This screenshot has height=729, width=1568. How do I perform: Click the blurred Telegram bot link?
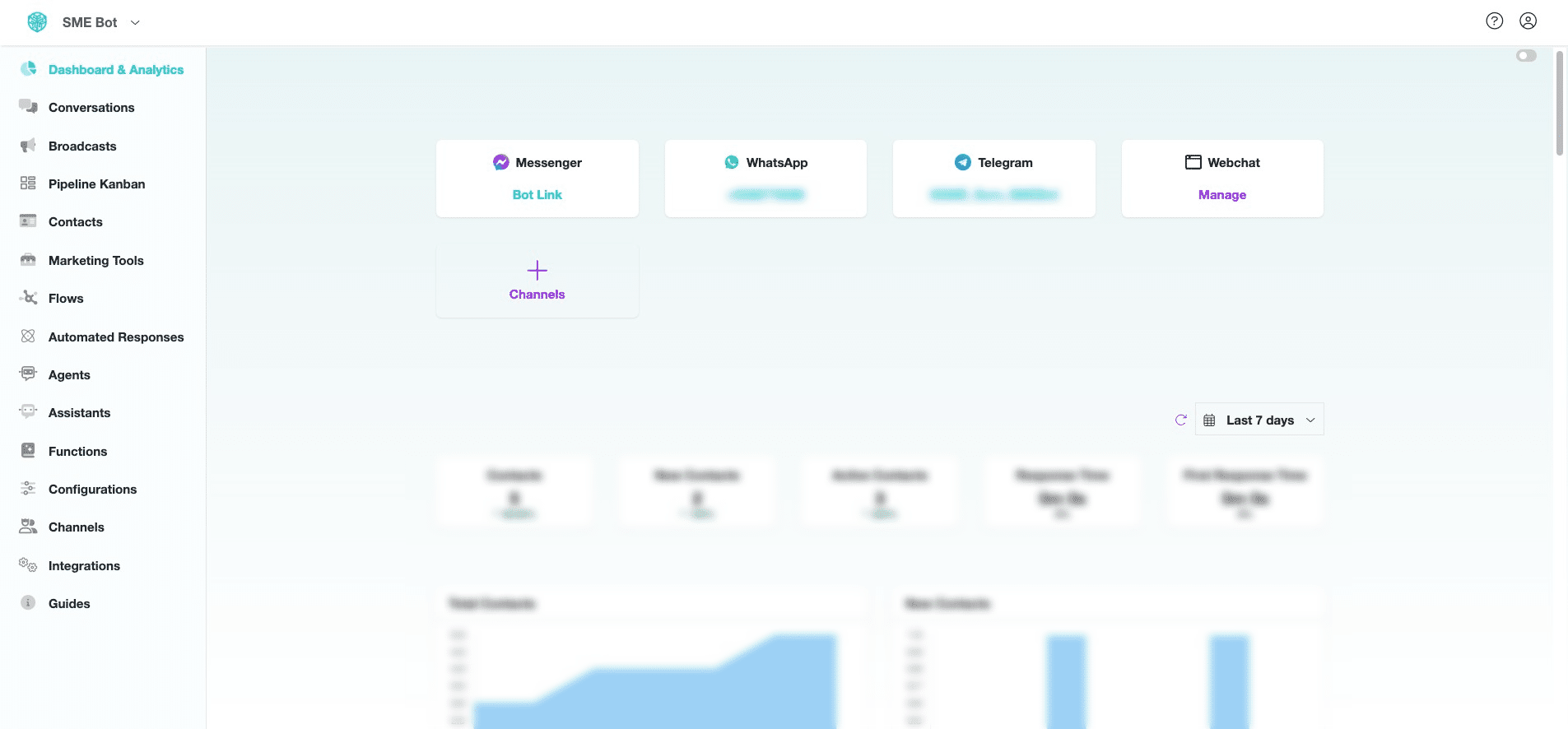[994, 195]
